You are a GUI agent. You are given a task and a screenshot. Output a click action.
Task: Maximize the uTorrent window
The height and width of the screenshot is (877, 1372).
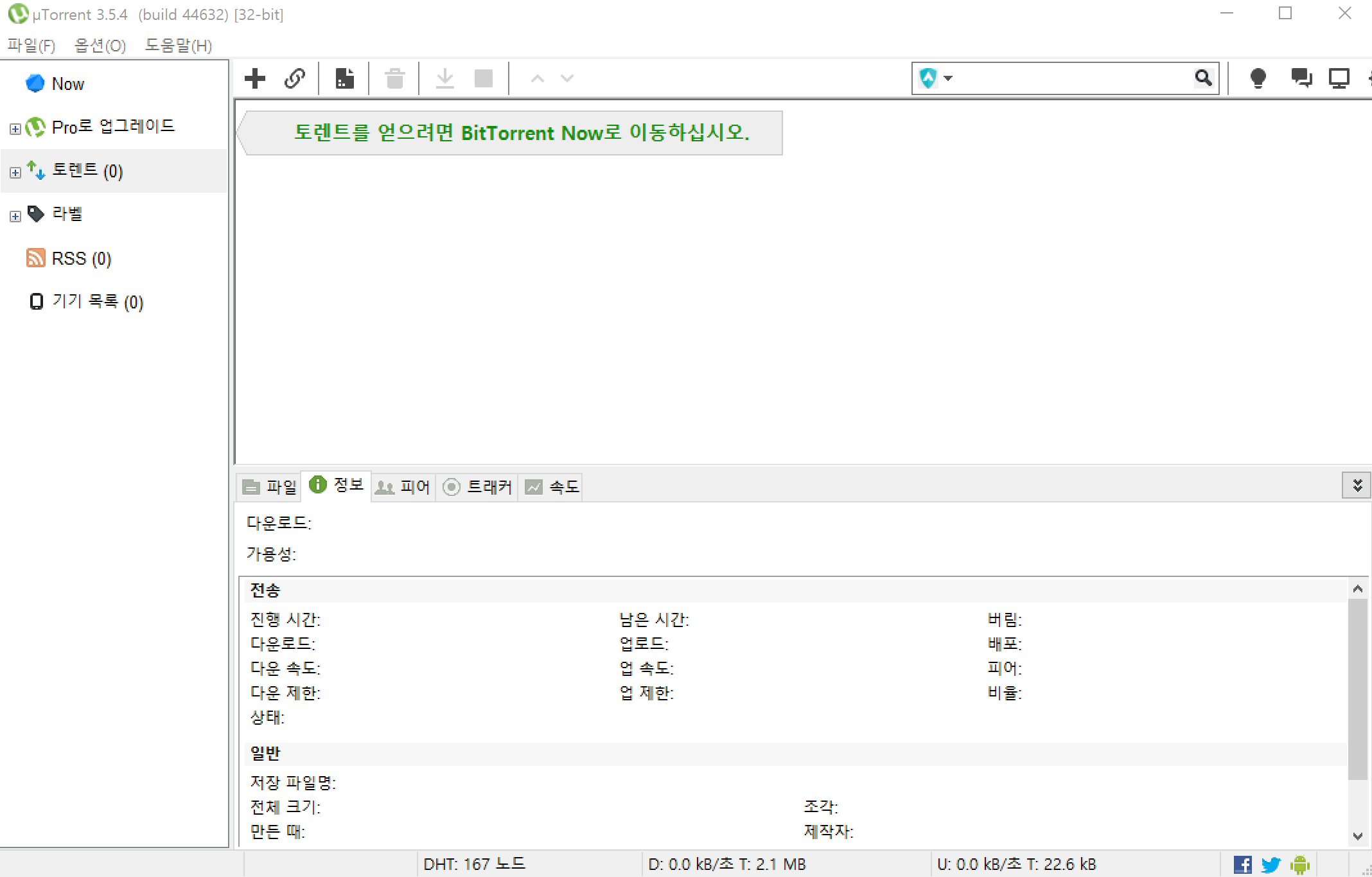1285,13
